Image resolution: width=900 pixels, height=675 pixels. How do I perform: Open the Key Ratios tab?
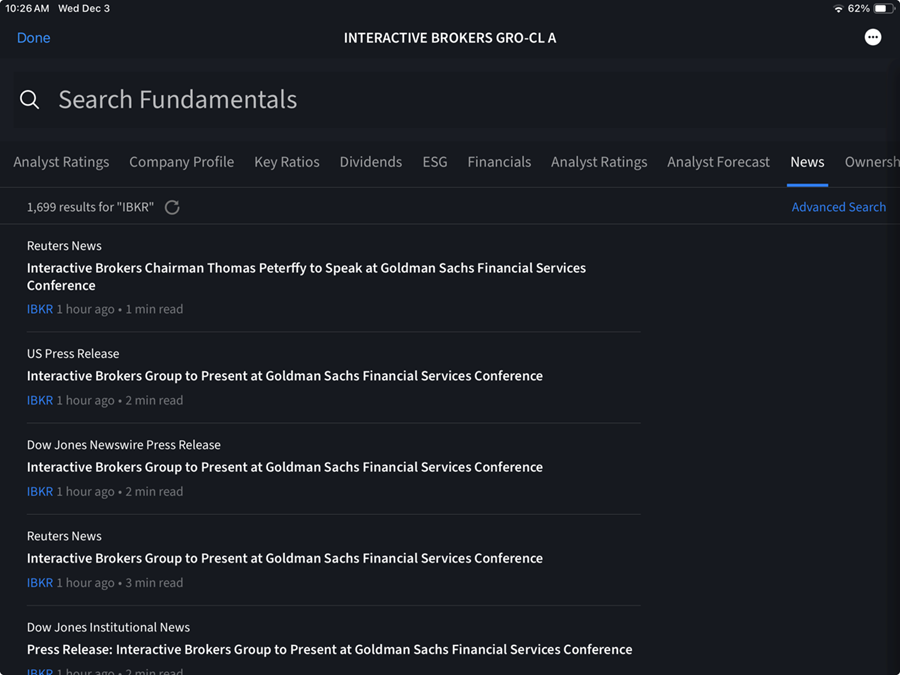(x=287, y=161)
